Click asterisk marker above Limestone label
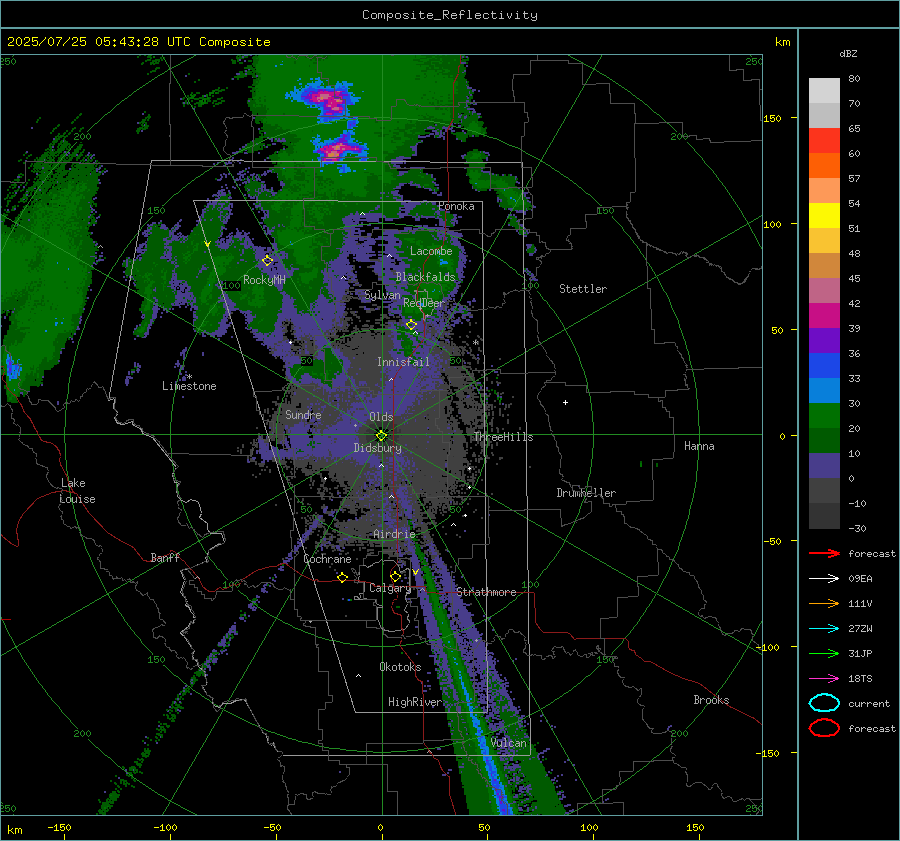 tap(190, 377)
